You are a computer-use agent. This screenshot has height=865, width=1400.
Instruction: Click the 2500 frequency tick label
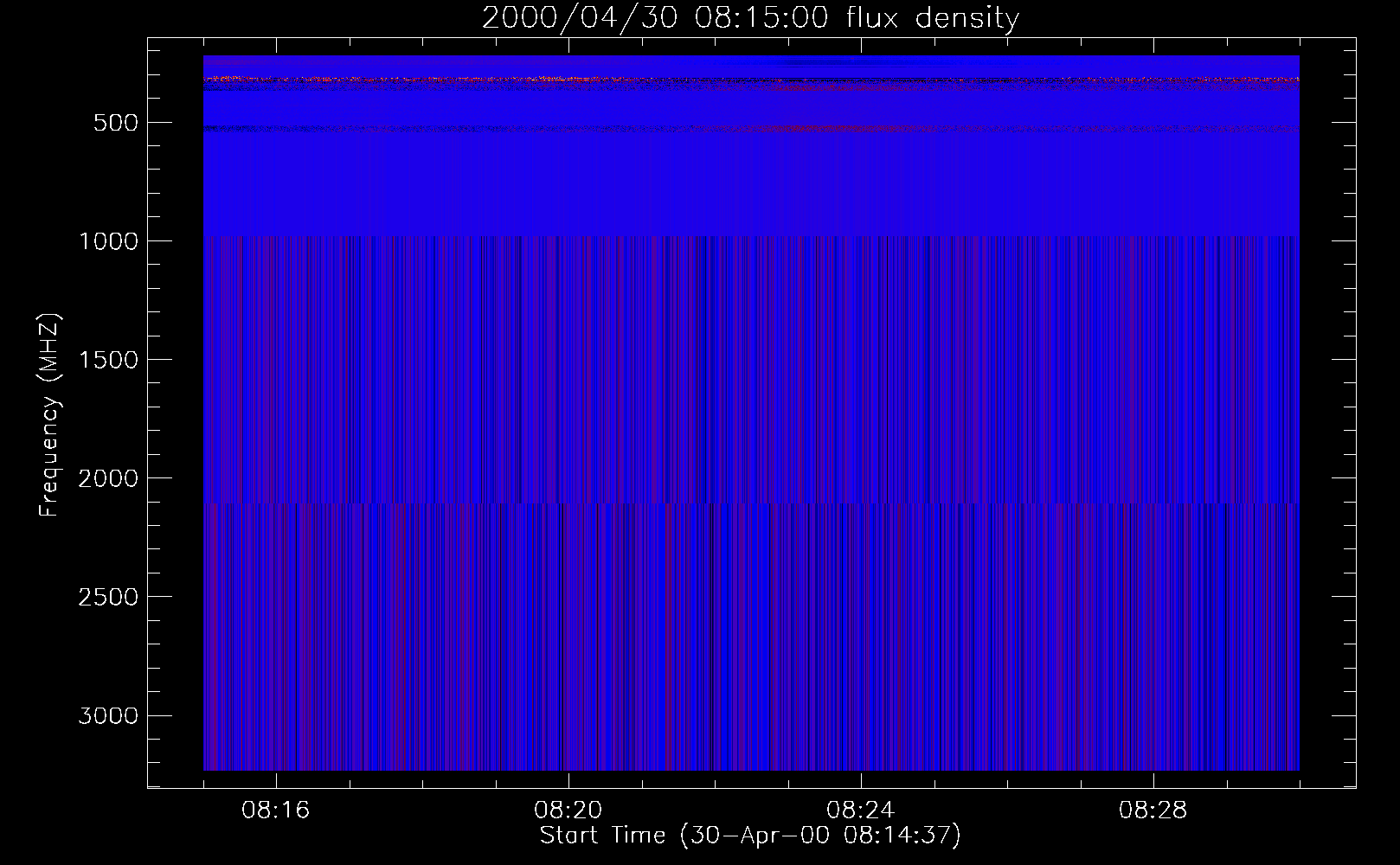click(x=108, y=597)
